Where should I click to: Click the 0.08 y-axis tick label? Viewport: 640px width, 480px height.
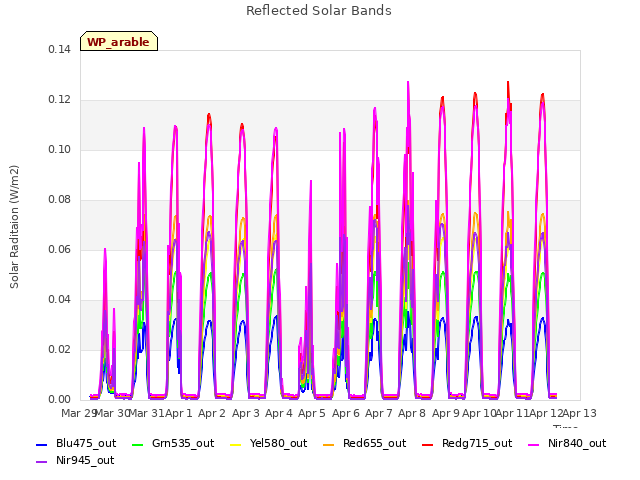point(59,200)
